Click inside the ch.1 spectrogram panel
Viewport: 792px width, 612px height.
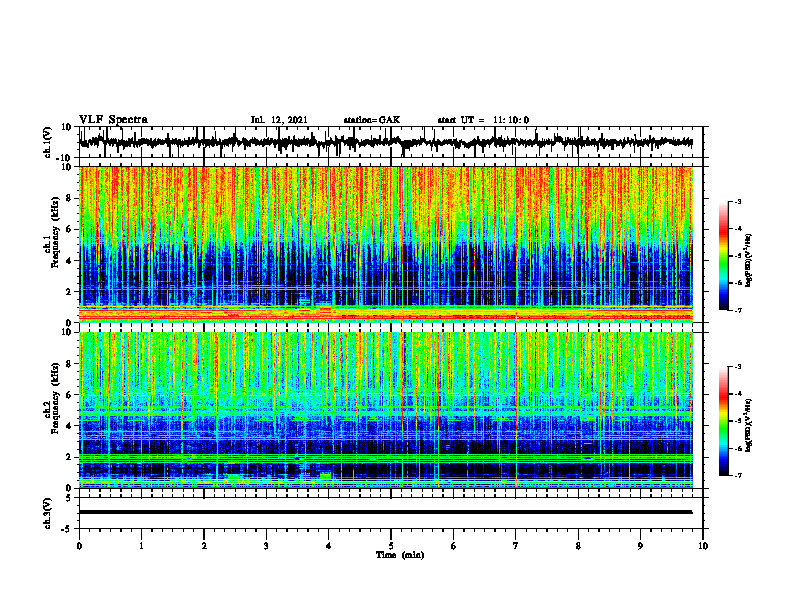(386, 244)
